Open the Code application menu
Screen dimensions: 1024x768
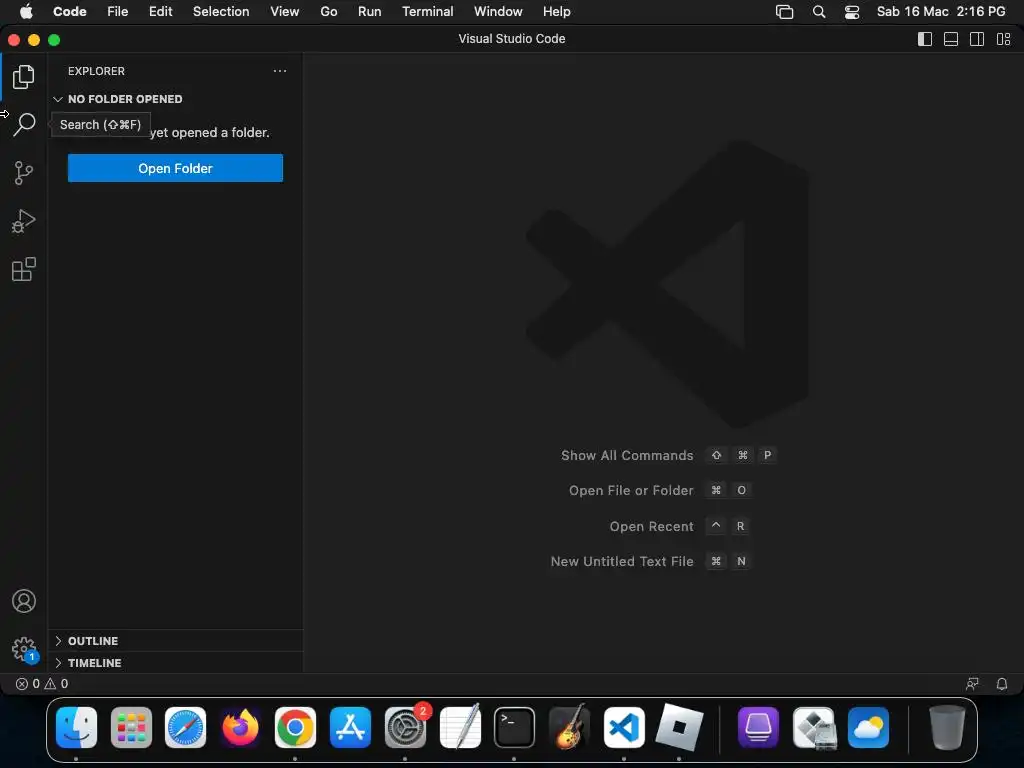pyautogui.click(x=69, y=12)
